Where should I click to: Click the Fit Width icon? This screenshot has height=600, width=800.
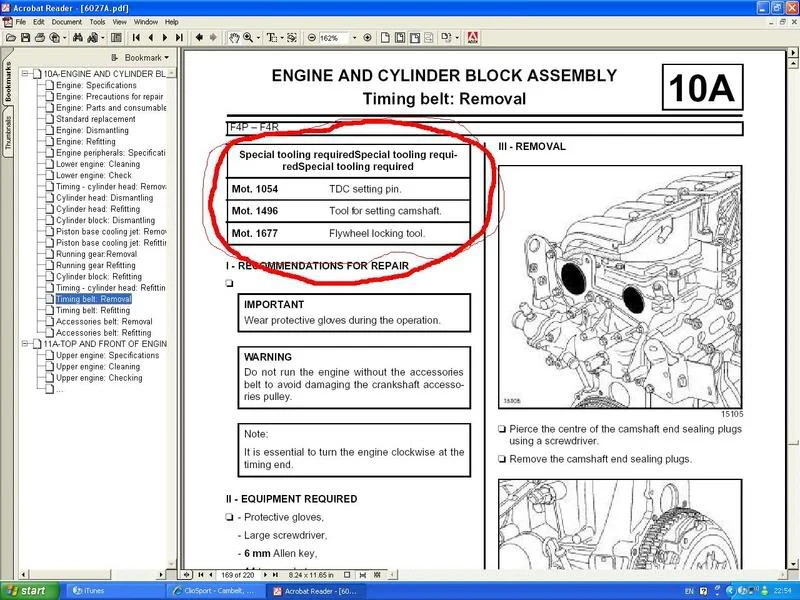point(415,38)
